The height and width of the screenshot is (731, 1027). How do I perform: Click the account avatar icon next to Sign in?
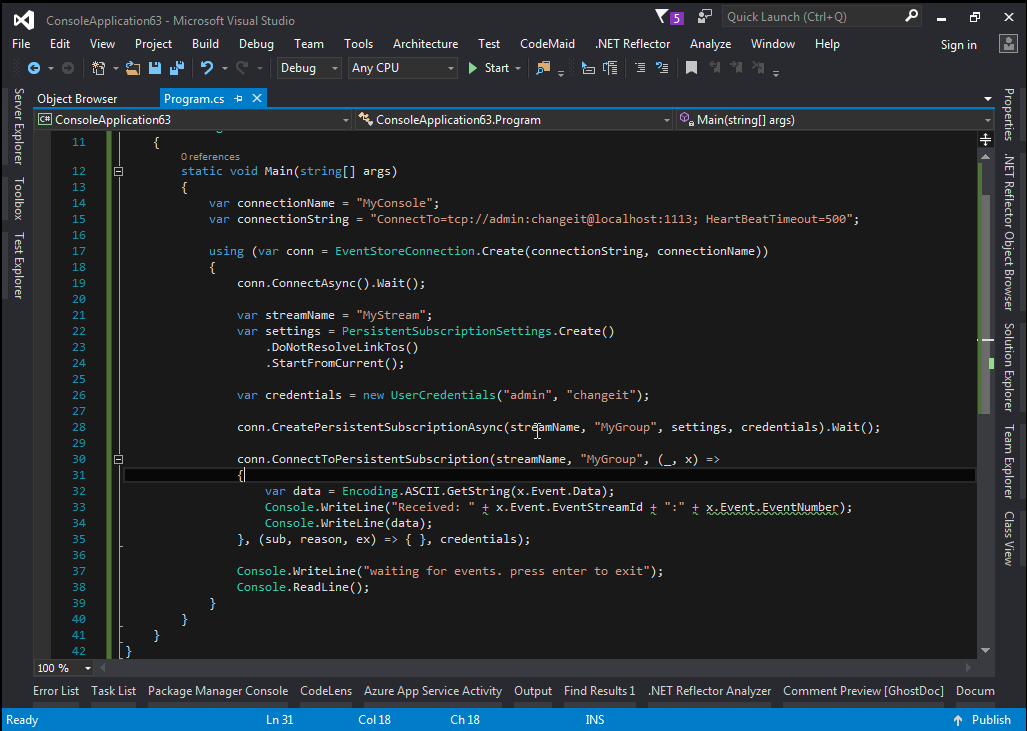coord(1008,44)
